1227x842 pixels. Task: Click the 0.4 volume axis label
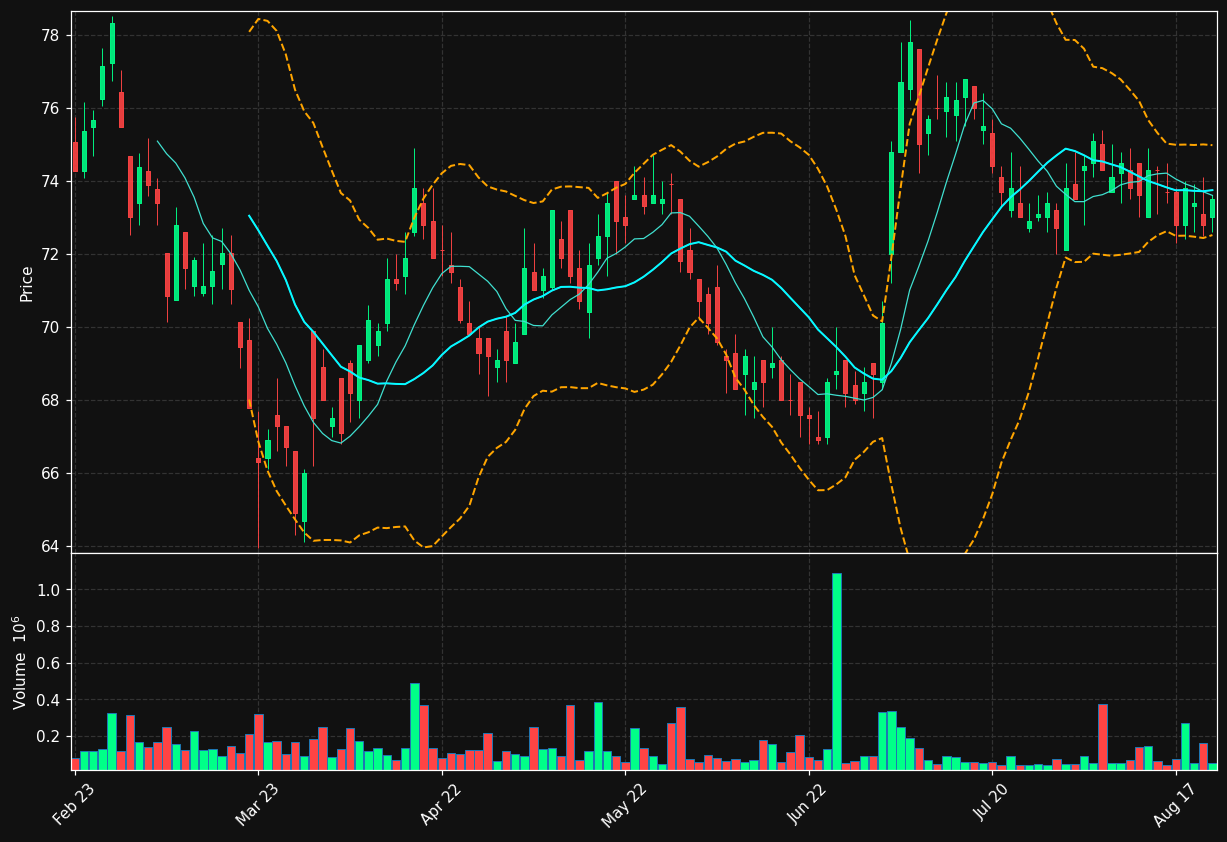pyautogui.click(x=49, y=701)
